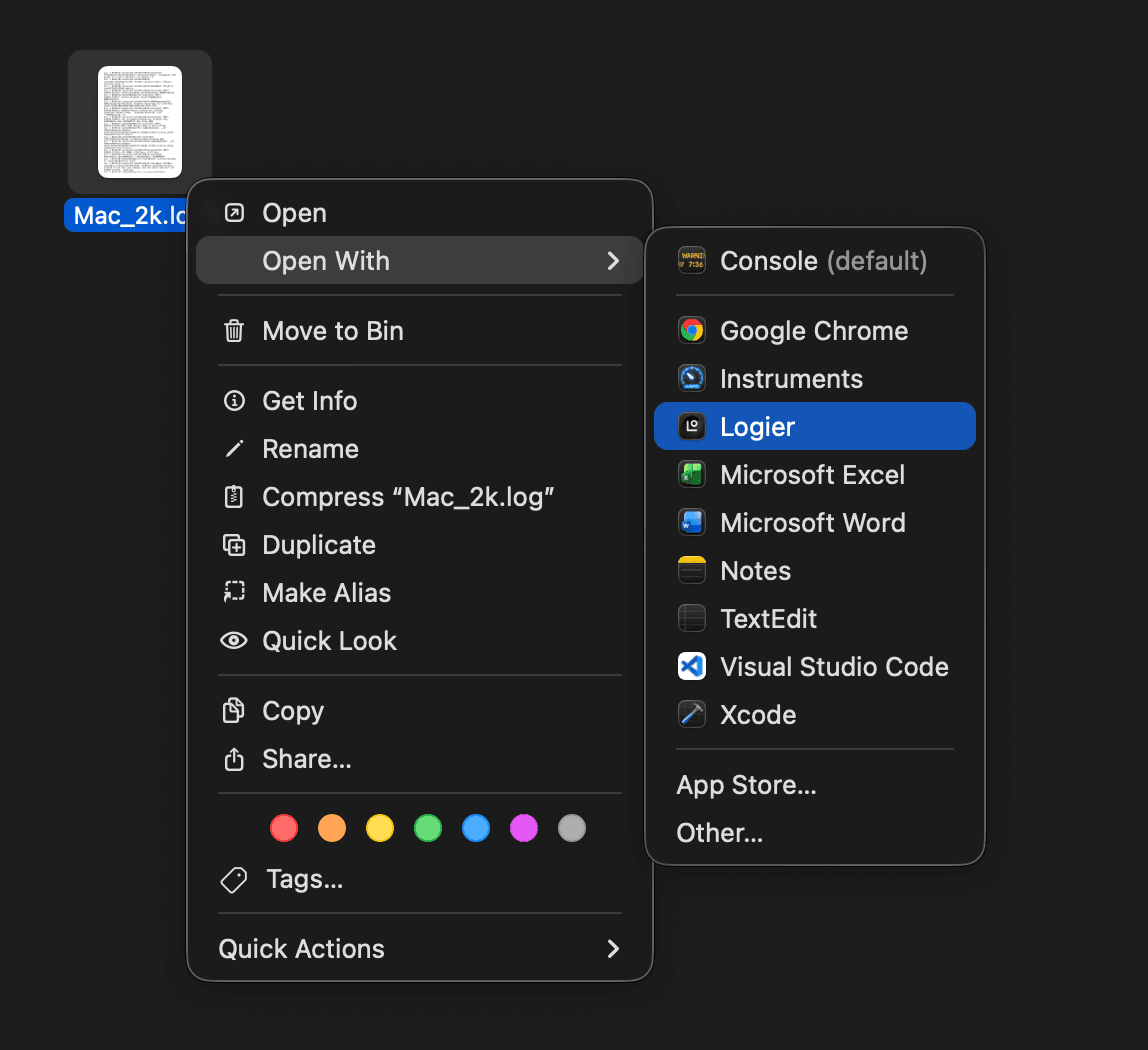Click the Microsoft Excel icon

coord(692,474)
